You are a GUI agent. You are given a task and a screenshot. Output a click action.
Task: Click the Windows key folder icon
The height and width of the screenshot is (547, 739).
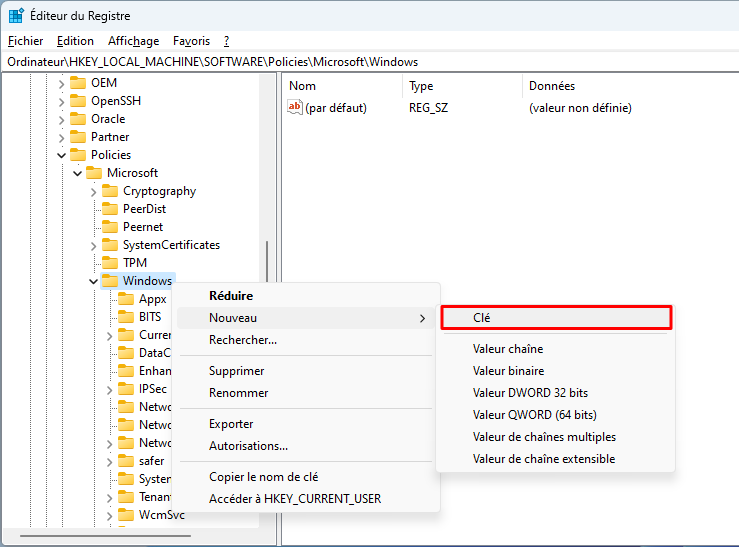pyautogui.click(x=110, y=281)
